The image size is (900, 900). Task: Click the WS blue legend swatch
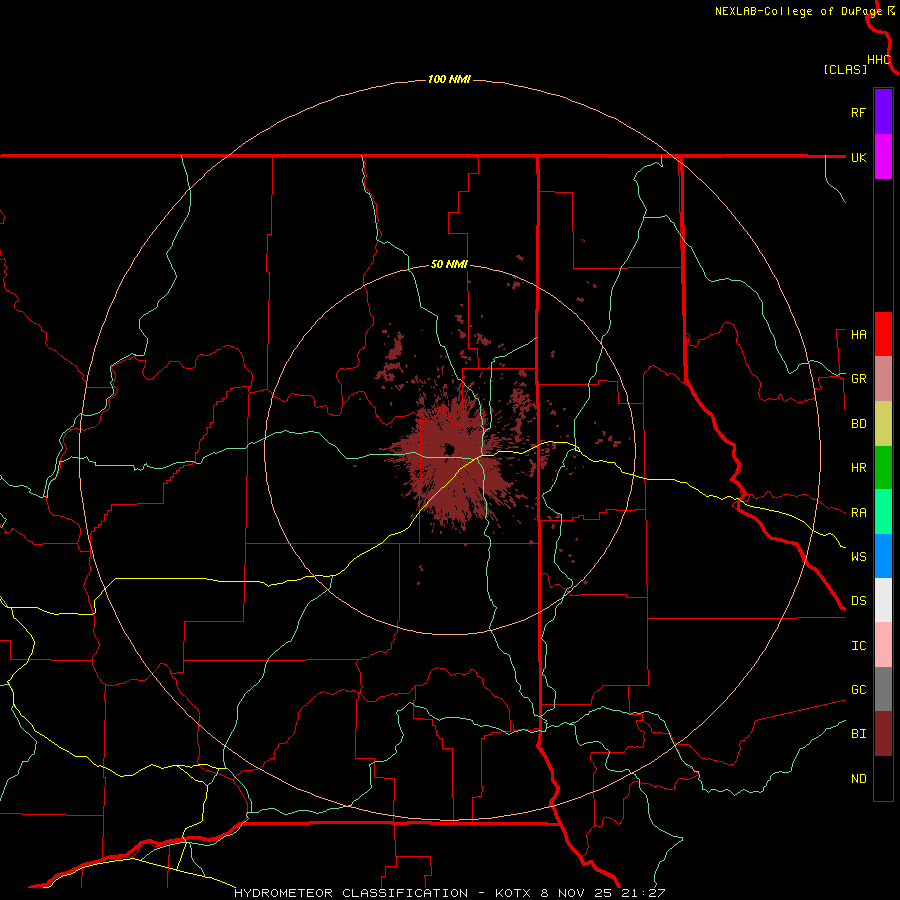click(883, 556)
